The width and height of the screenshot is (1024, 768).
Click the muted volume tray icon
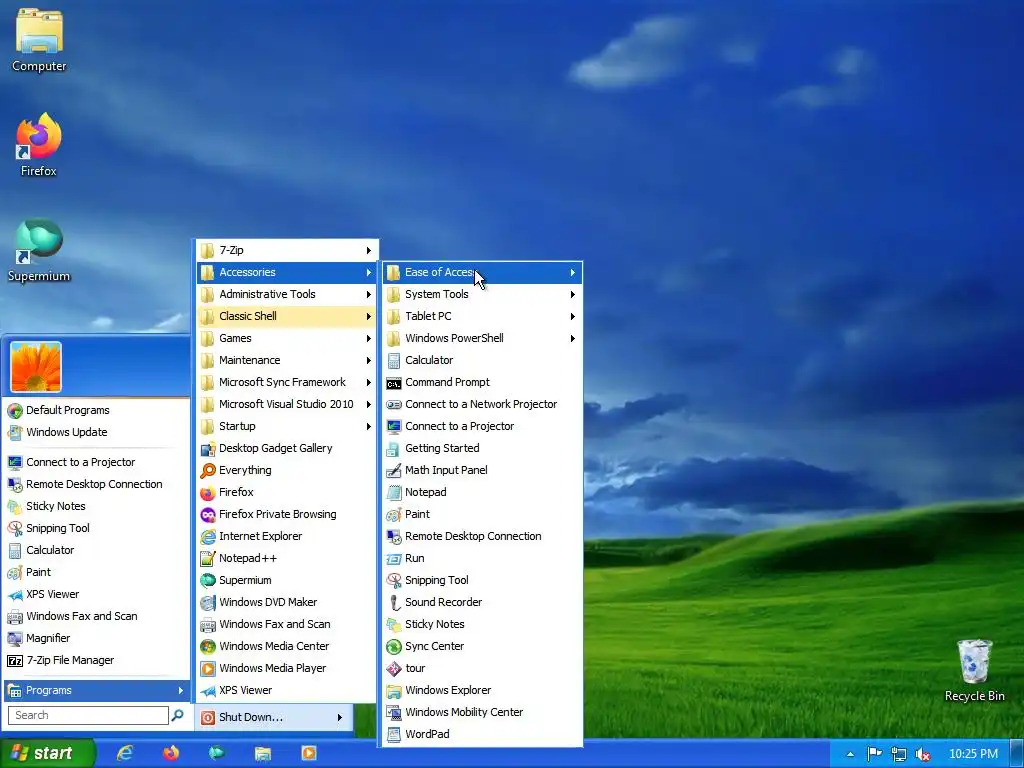923,754
